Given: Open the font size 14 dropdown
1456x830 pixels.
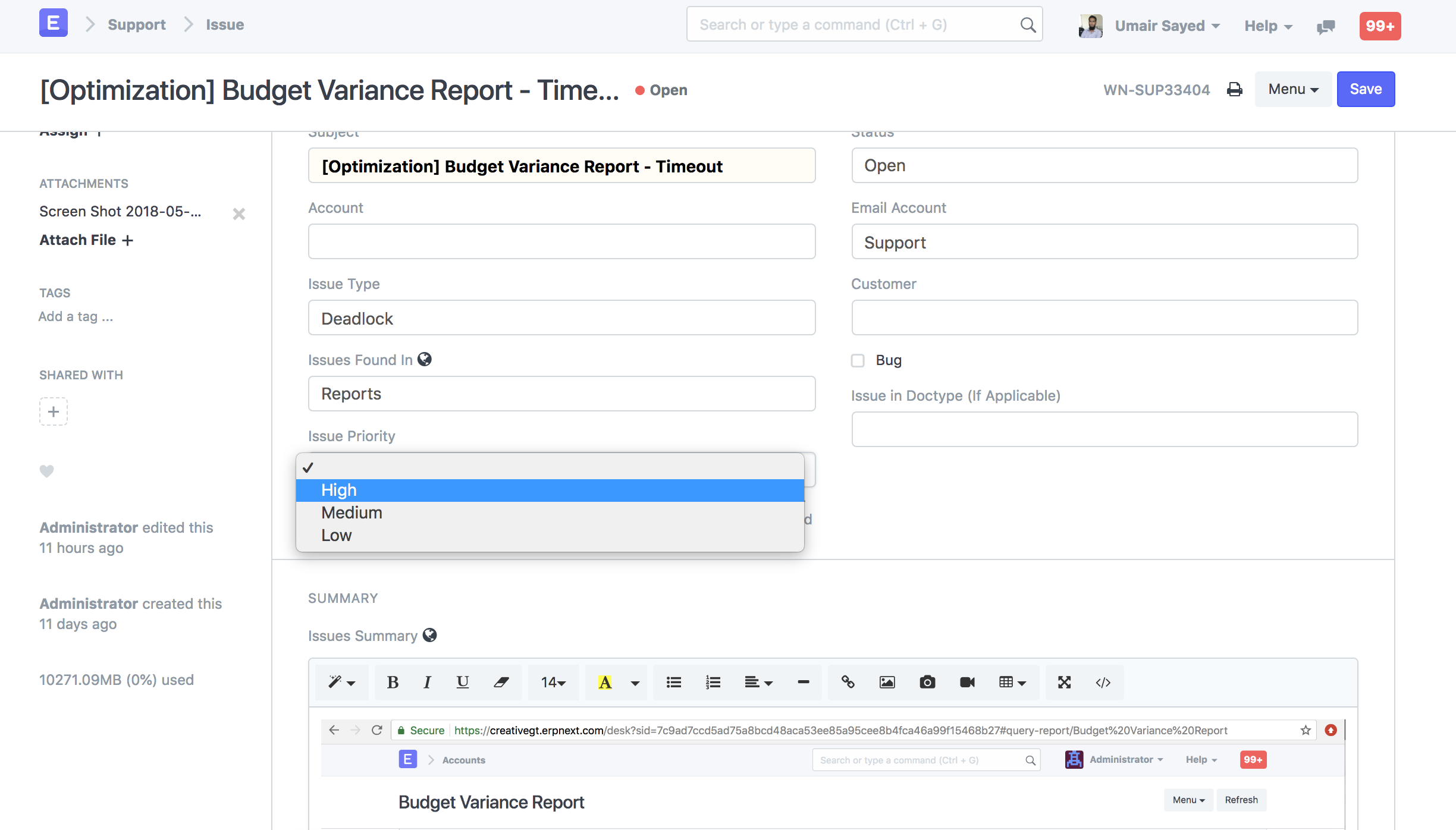Looking at the screenshot, I should (x=553, y=683).
